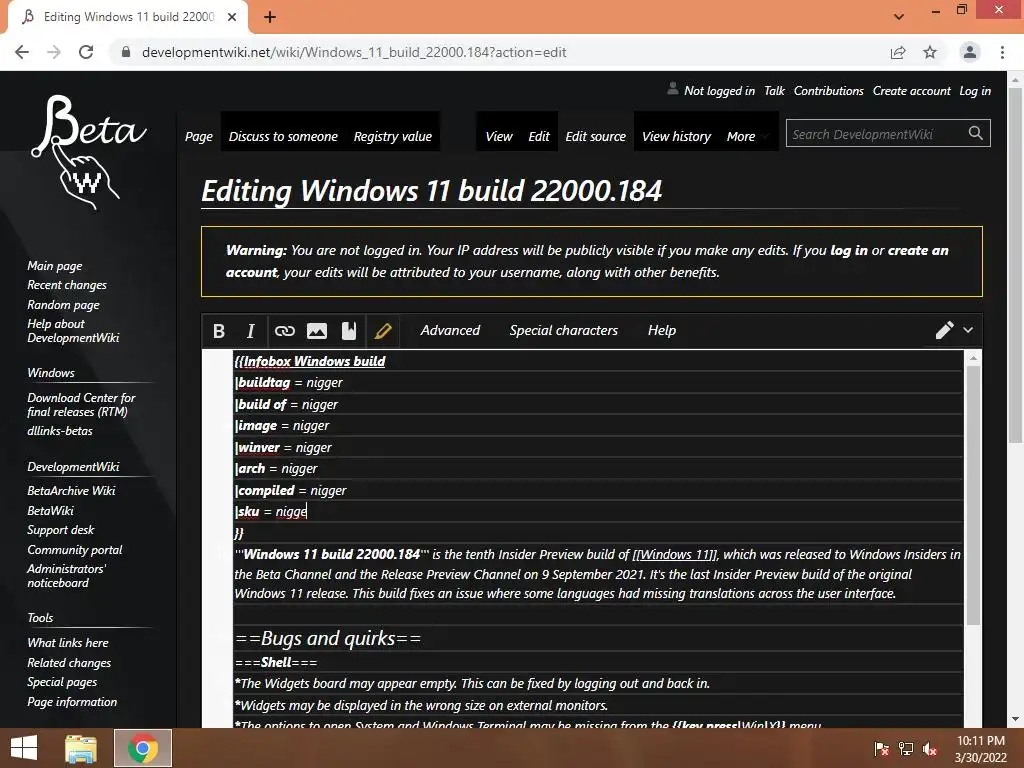Open the View history tab
1024x768 pixels.
[676, 136]
